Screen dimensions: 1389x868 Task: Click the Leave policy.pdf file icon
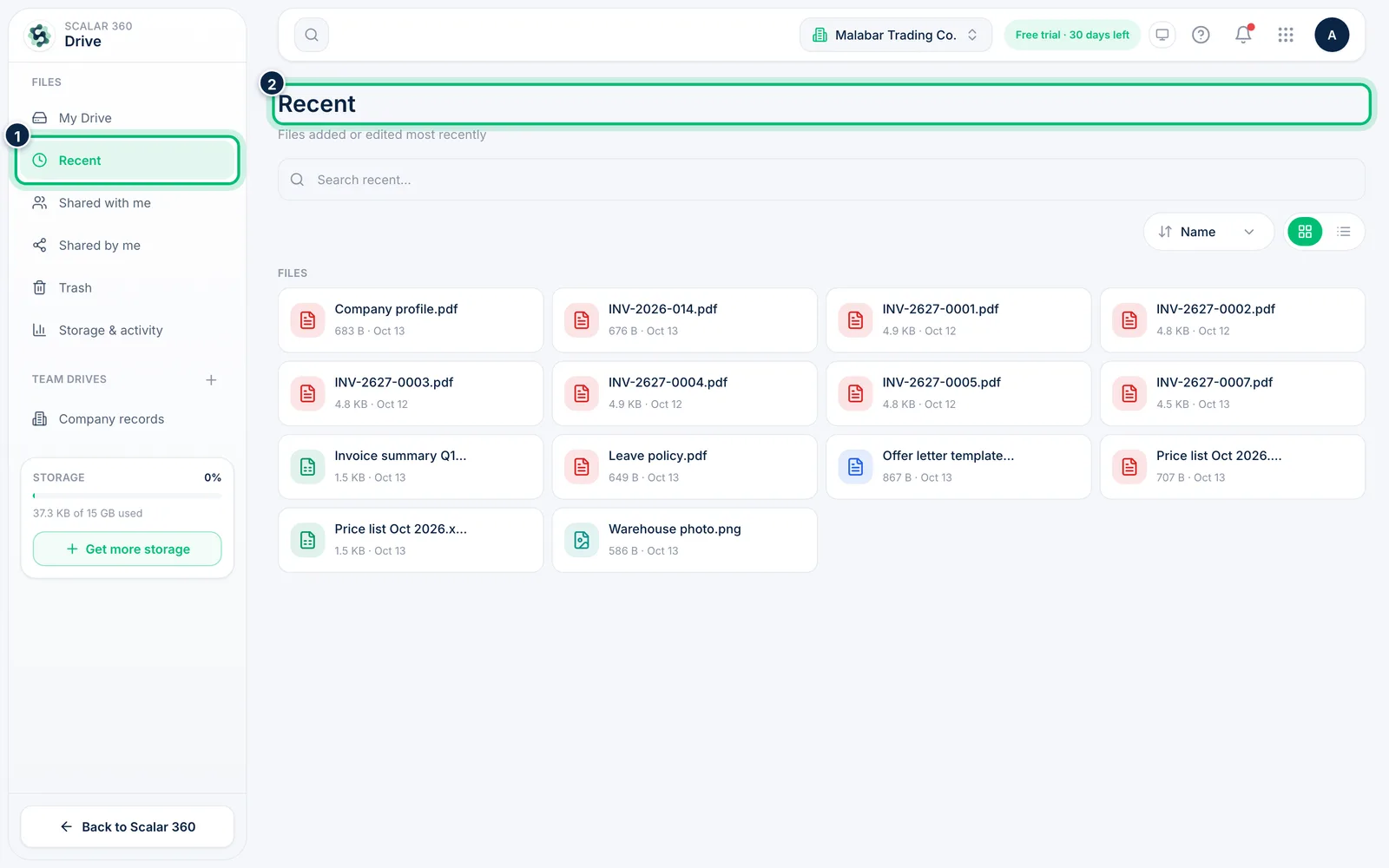point(582,467)
